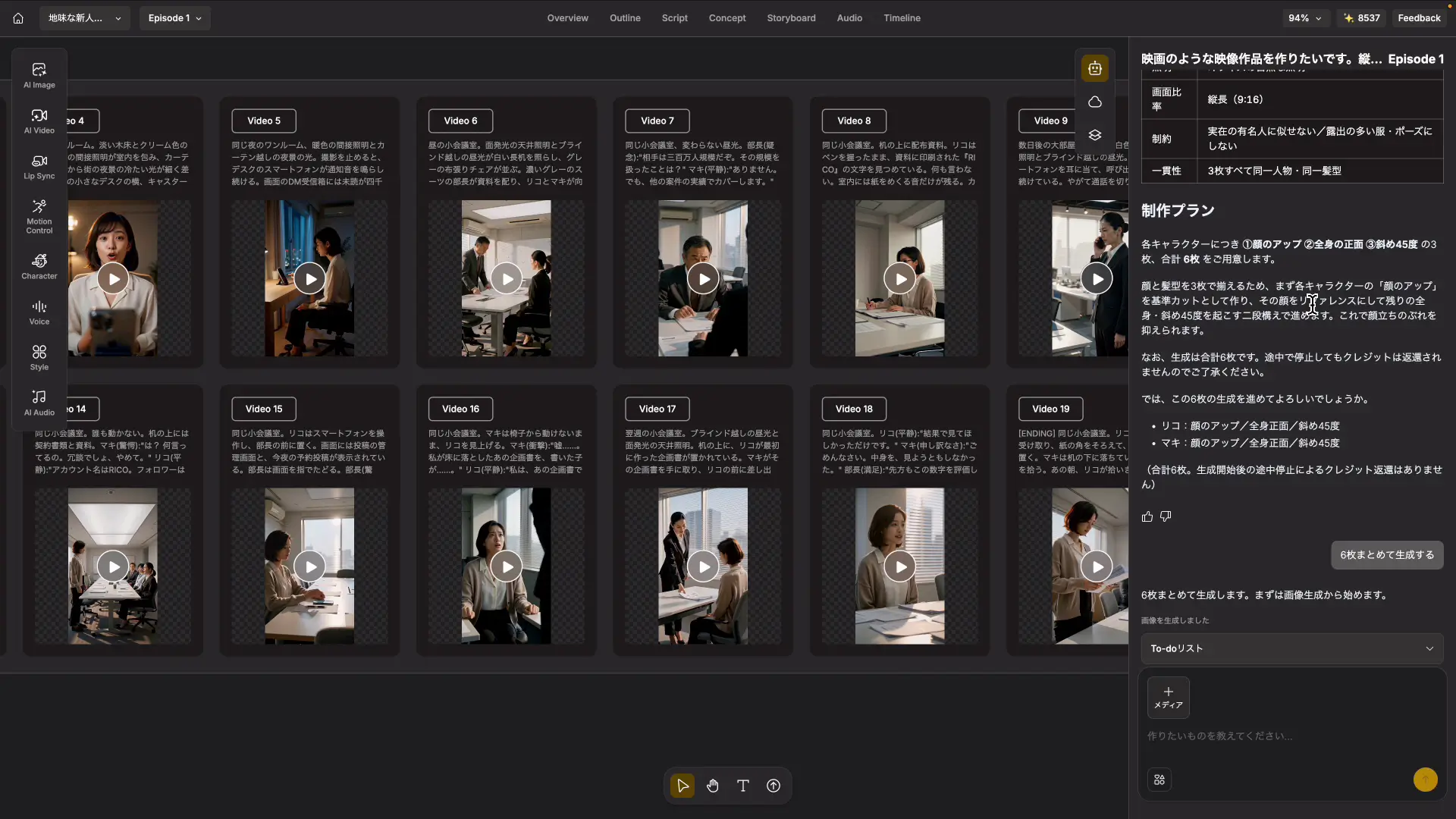1456x819 pixels.
Task: Select the arrow pointer tool
Action: [682, 786]
